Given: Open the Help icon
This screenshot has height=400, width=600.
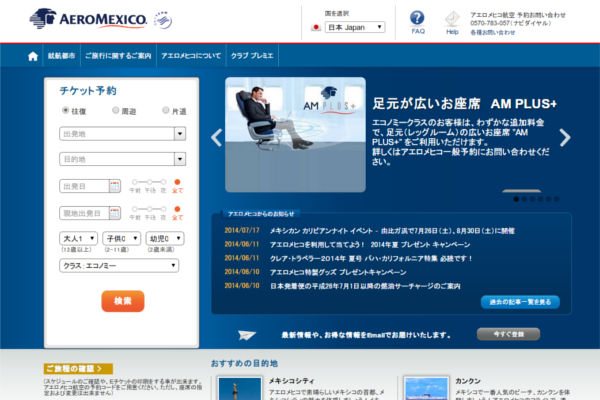Looking at the screenshot, I should 452,18.
